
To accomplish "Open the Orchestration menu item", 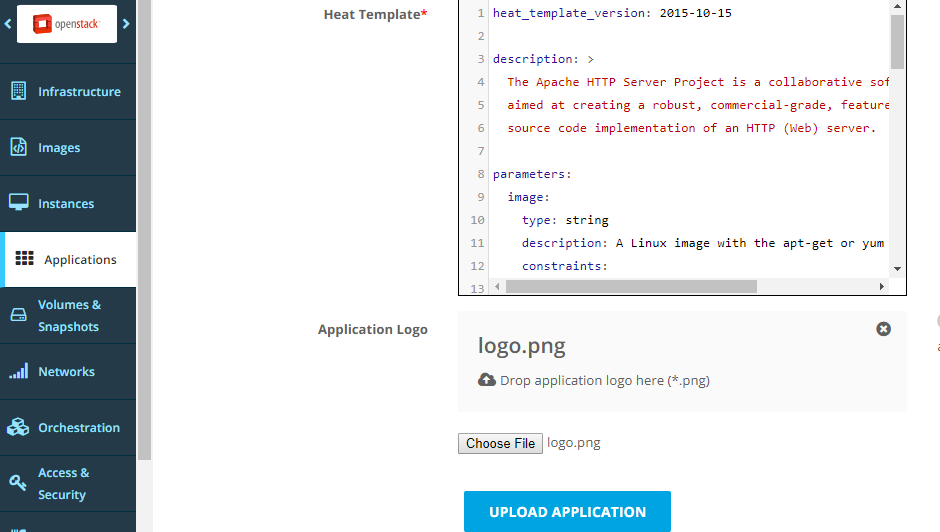I will pyautogui.click(x=78, y=427).
